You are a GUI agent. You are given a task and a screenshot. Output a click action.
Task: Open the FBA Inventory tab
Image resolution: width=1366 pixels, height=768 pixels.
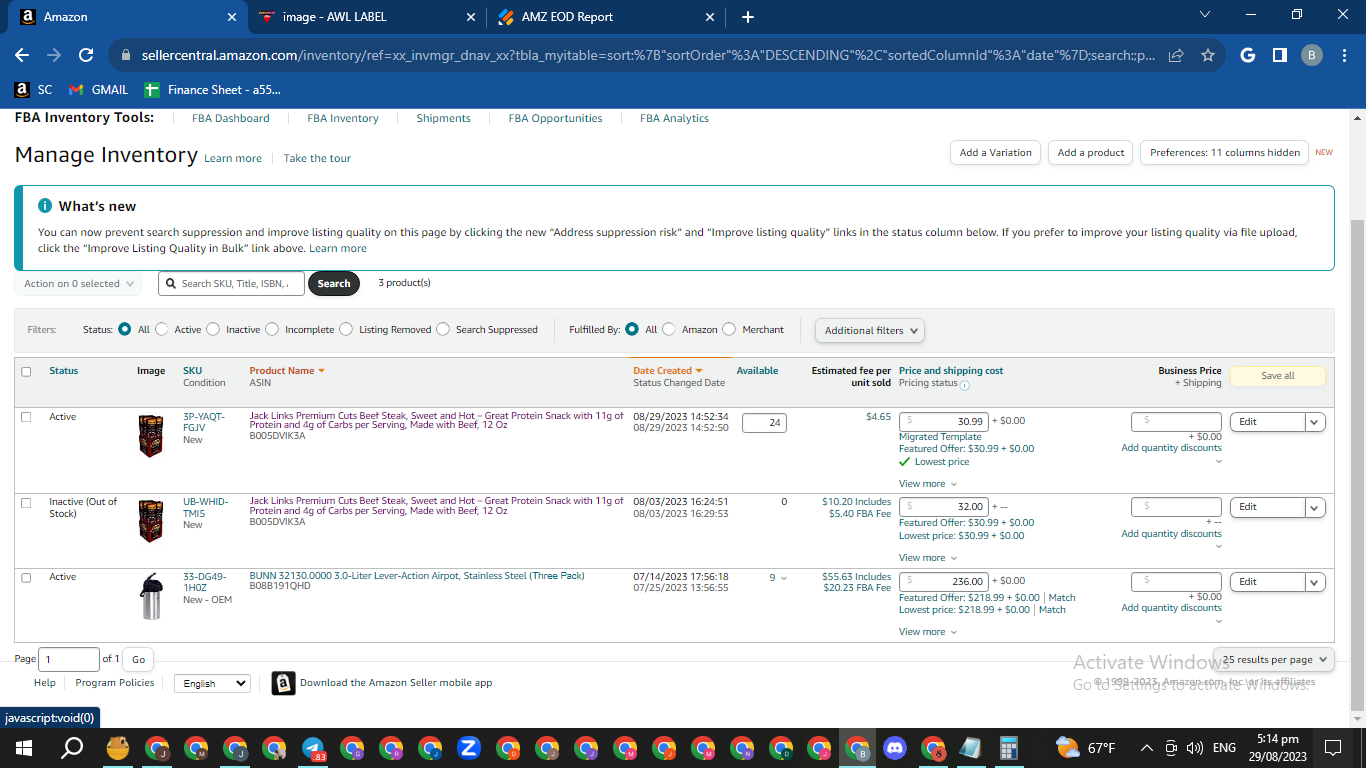(343, 118)
